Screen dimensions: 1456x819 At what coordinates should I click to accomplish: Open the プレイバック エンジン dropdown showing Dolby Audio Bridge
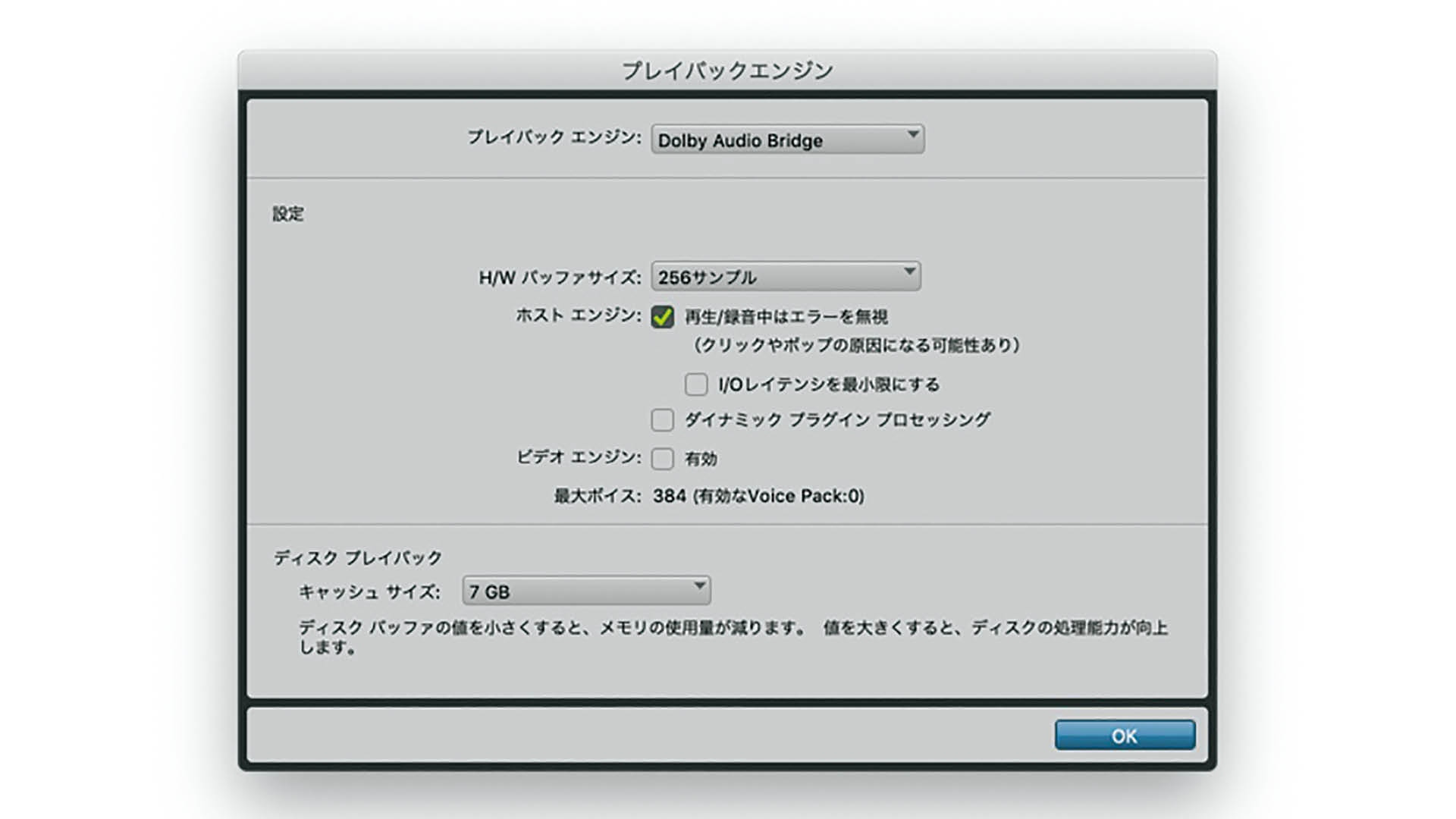(787, 140)
